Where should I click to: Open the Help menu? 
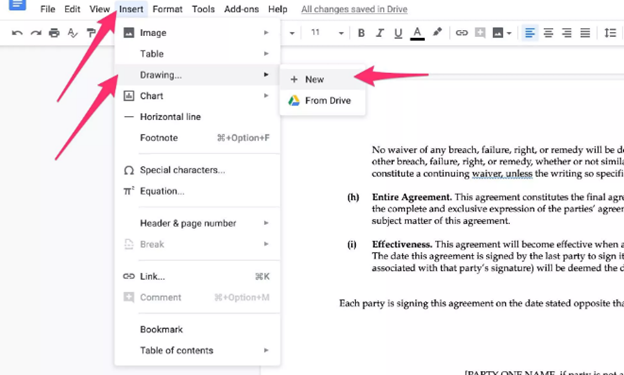[277, 9]
